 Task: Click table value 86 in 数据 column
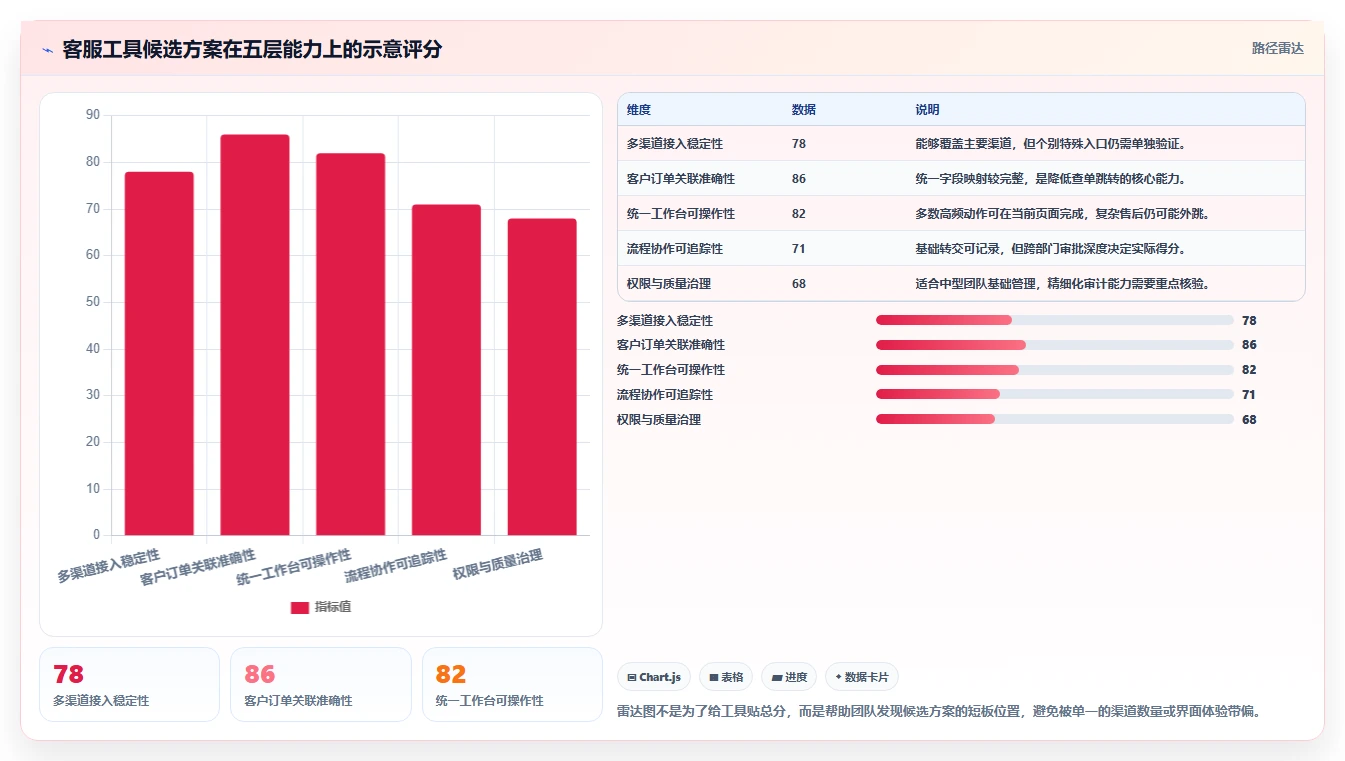(799, 179)
